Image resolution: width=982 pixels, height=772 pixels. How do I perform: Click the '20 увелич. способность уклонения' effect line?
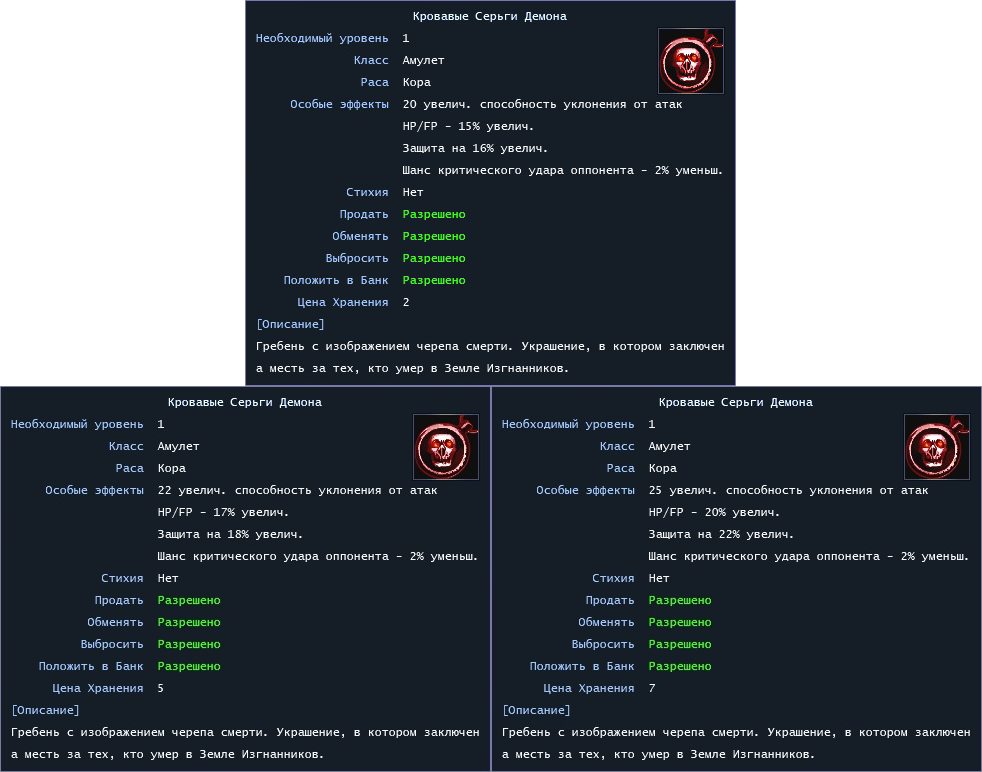click(542, 105)
